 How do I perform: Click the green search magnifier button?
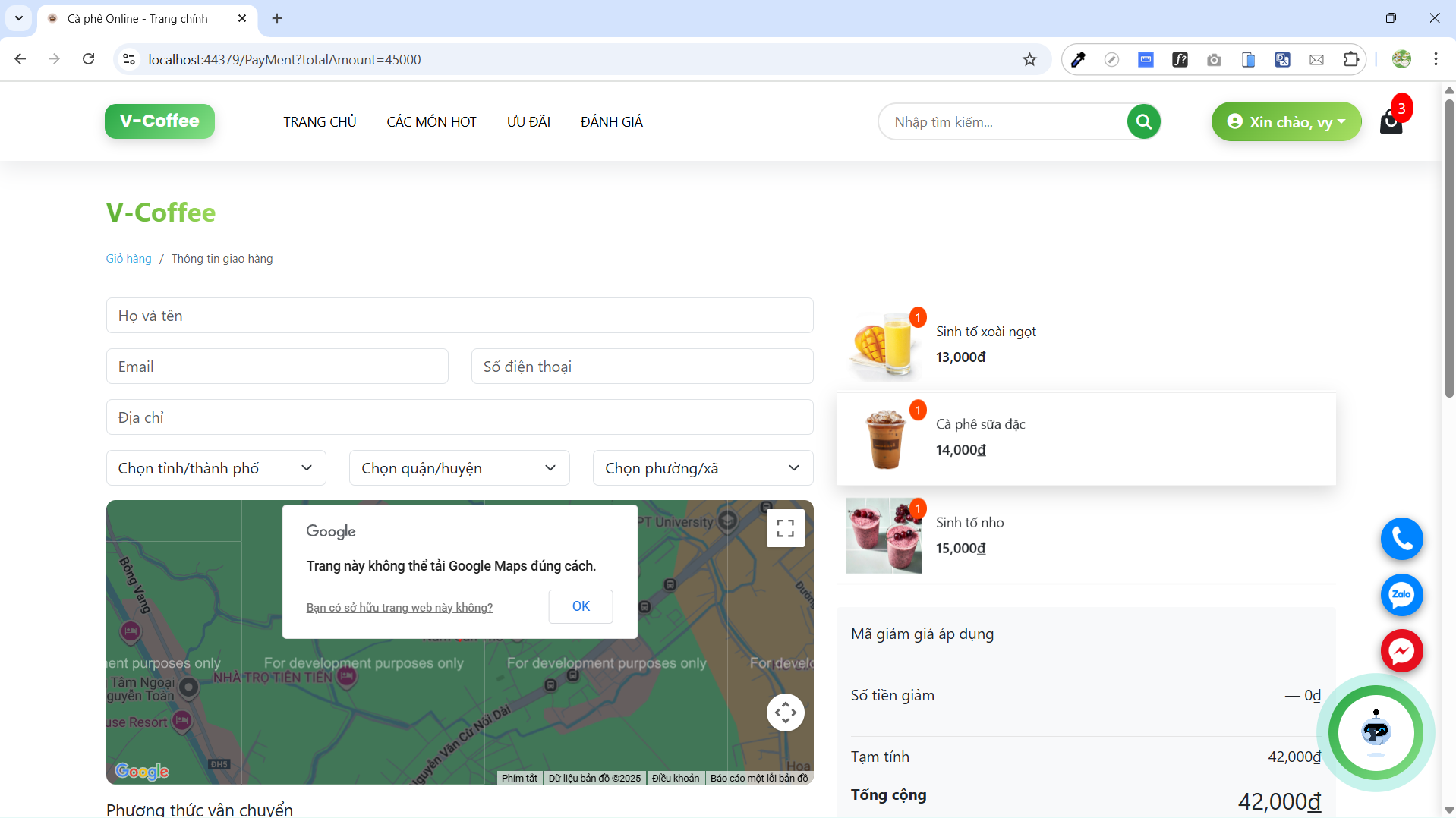click(x=1143, y=121)
